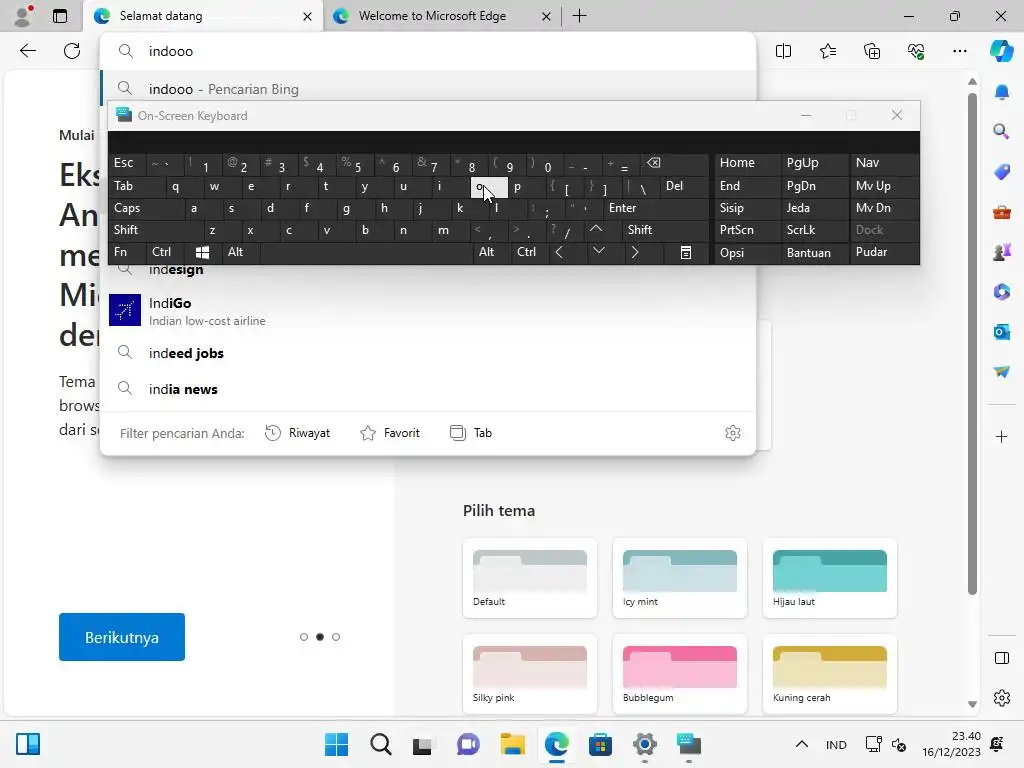Image resolution: width=1024 pixels, height=768 pixels.
Task: Switch to the Selamat datang tab
Action: 202,16
